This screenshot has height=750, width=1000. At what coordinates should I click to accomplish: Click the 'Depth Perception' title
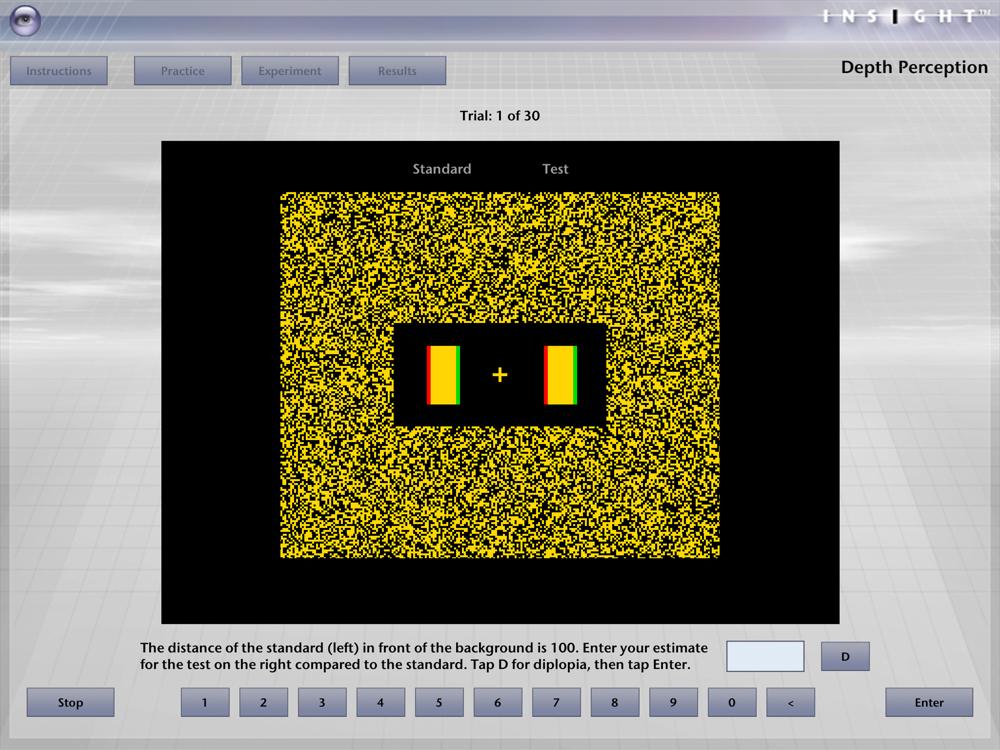tap(914, 68)
